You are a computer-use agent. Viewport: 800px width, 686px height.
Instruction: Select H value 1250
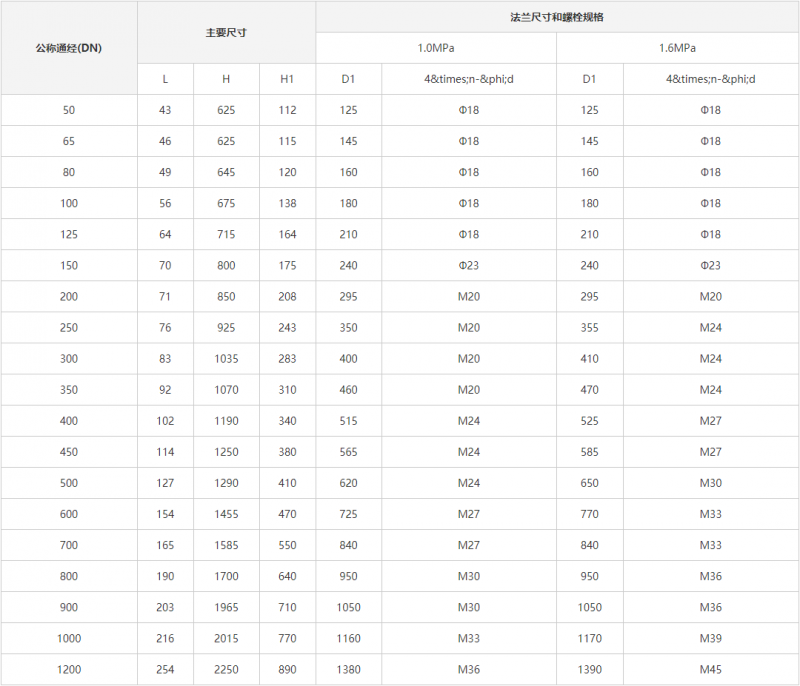pos(226,452)
